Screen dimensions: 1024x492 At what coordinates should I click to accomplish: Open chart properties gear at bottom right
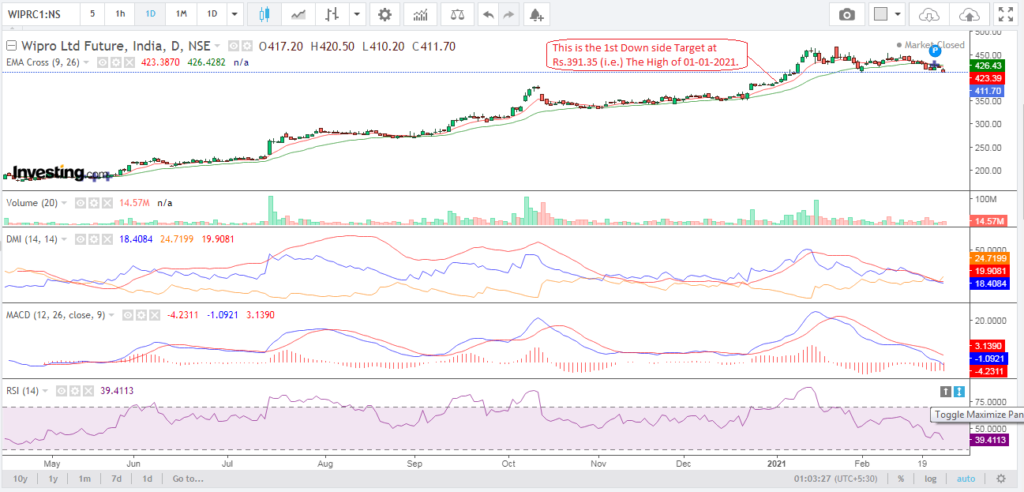tap(1000, 478)
